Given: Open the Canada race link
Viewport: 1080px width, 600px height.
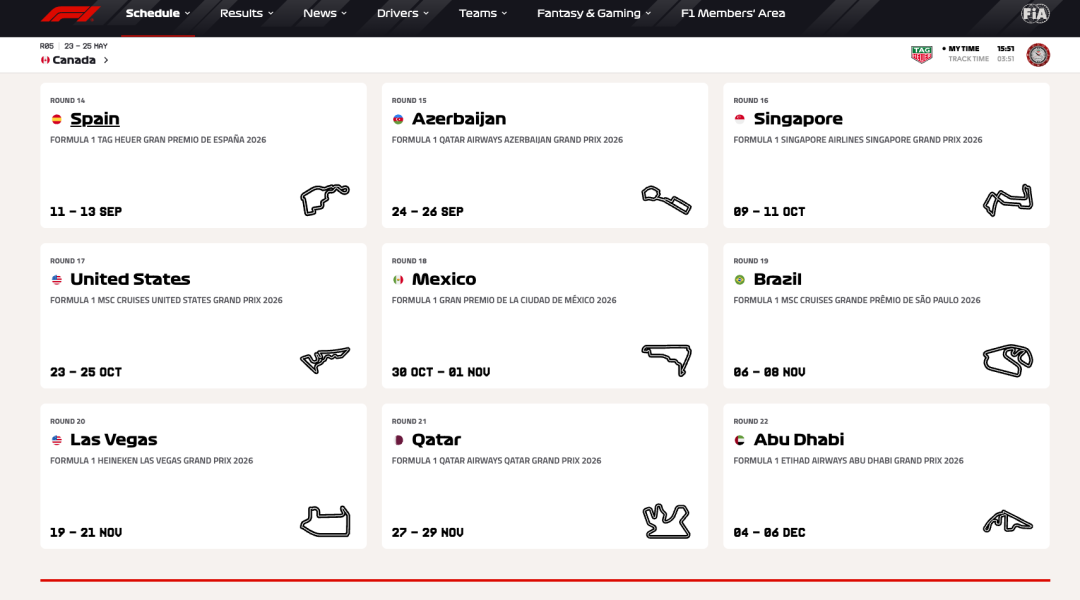Looking at the screenshot, I should [x=74, y=60].
